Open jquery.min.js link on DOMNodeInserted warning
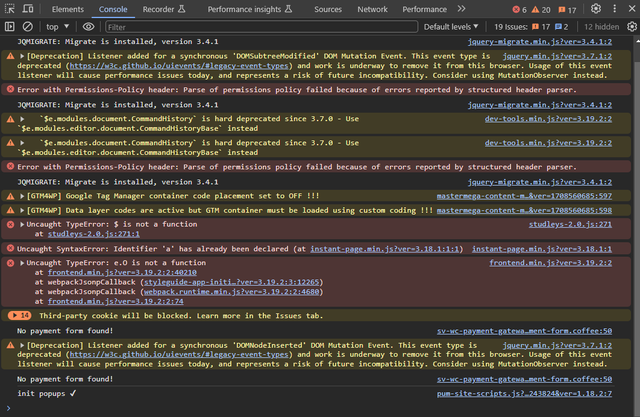The width and height of the screenshot is (640, 417). (557, 345)
